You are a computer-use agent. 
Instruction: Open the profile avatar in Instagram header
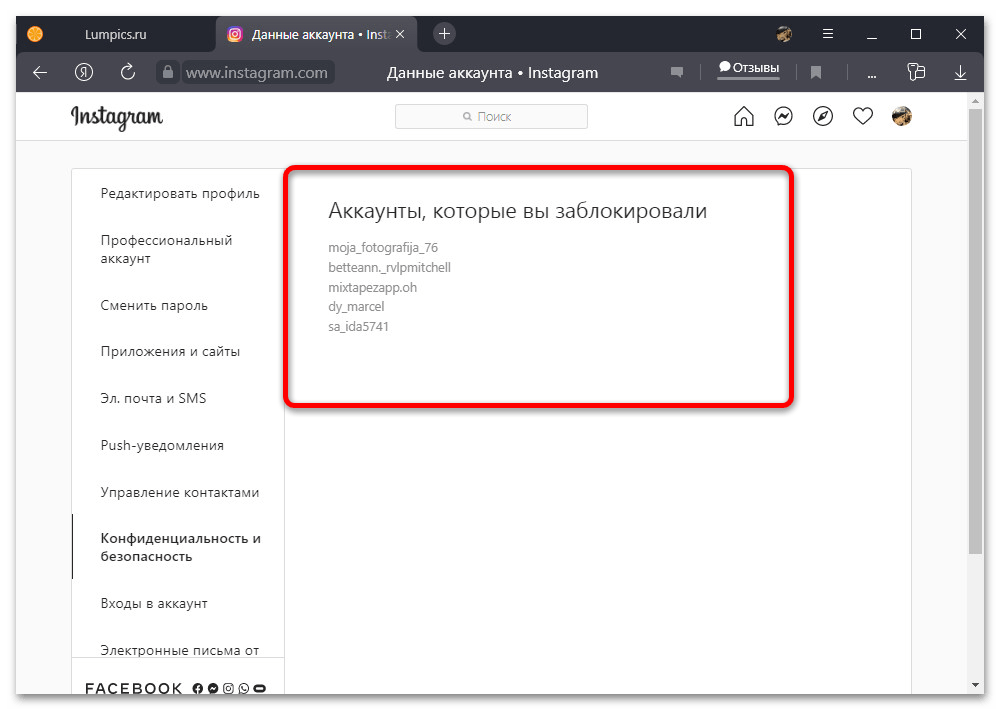coord(902,116)
